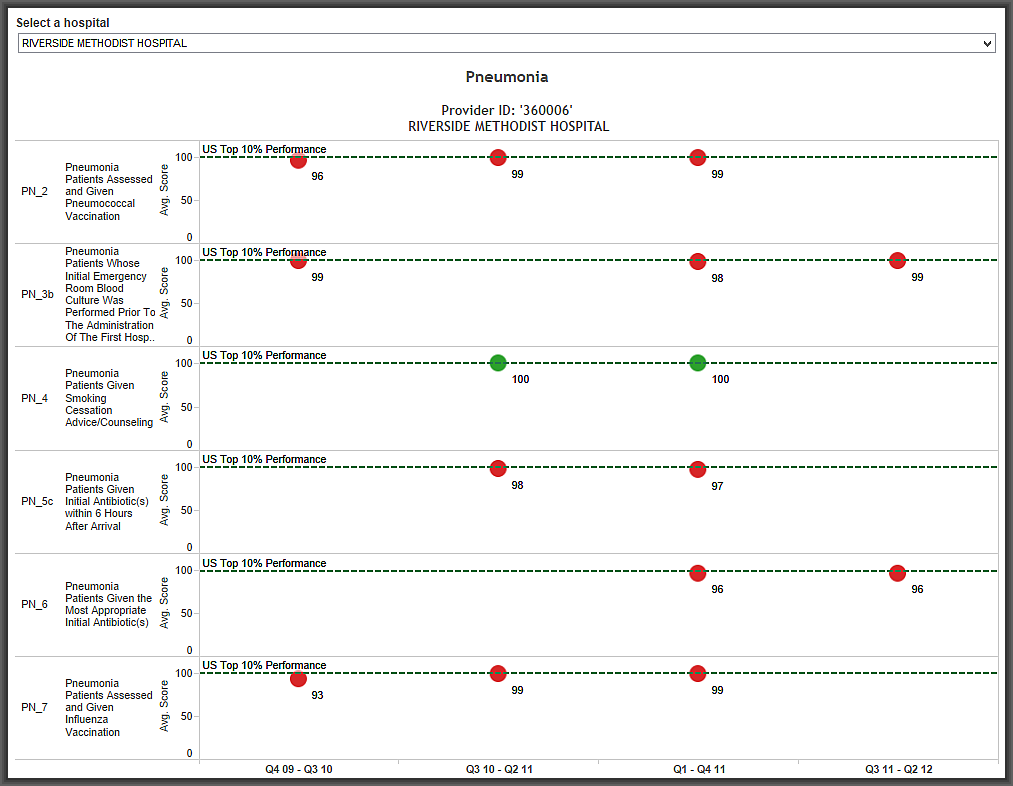Click PN_6 marker at Q1 - Q4 11

[x=698, y=573]
